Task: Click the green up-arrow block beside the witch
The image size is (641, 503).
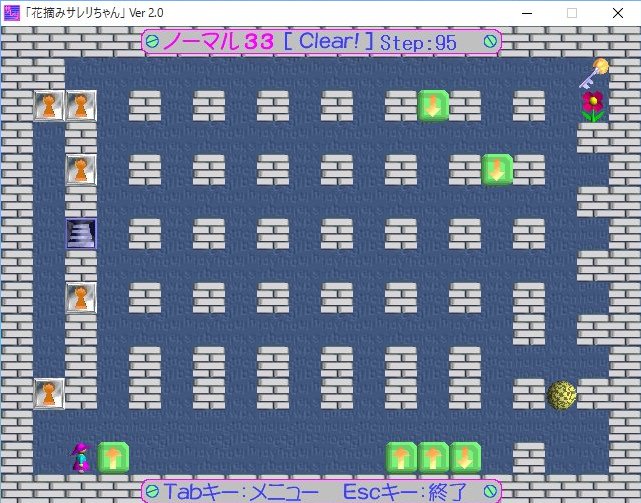Action: pyautogui.click(x=113, y=457)
